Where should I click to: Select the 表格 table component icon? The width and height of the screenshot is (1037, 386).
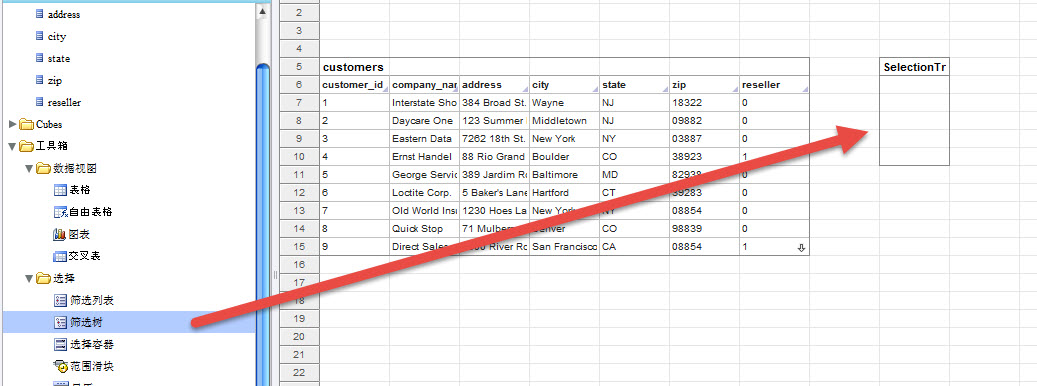(x=60, y=190)
